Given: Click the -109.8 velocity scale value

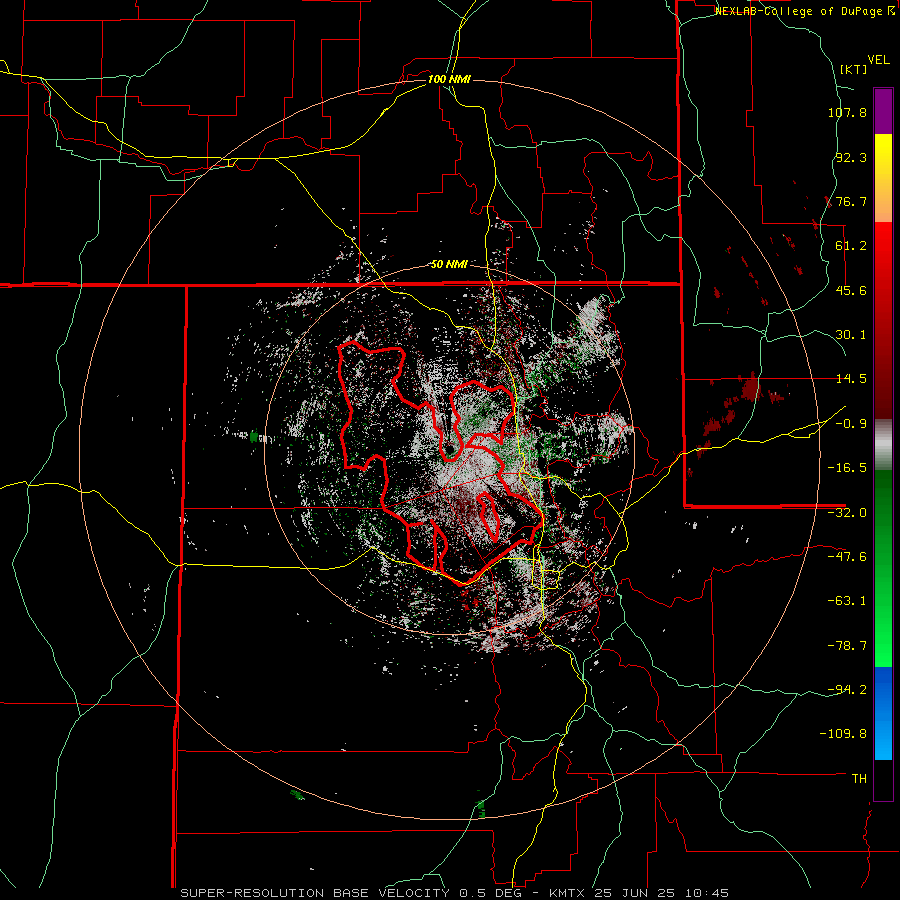Looking at the screenshot, I should click(x=844, y=734).
